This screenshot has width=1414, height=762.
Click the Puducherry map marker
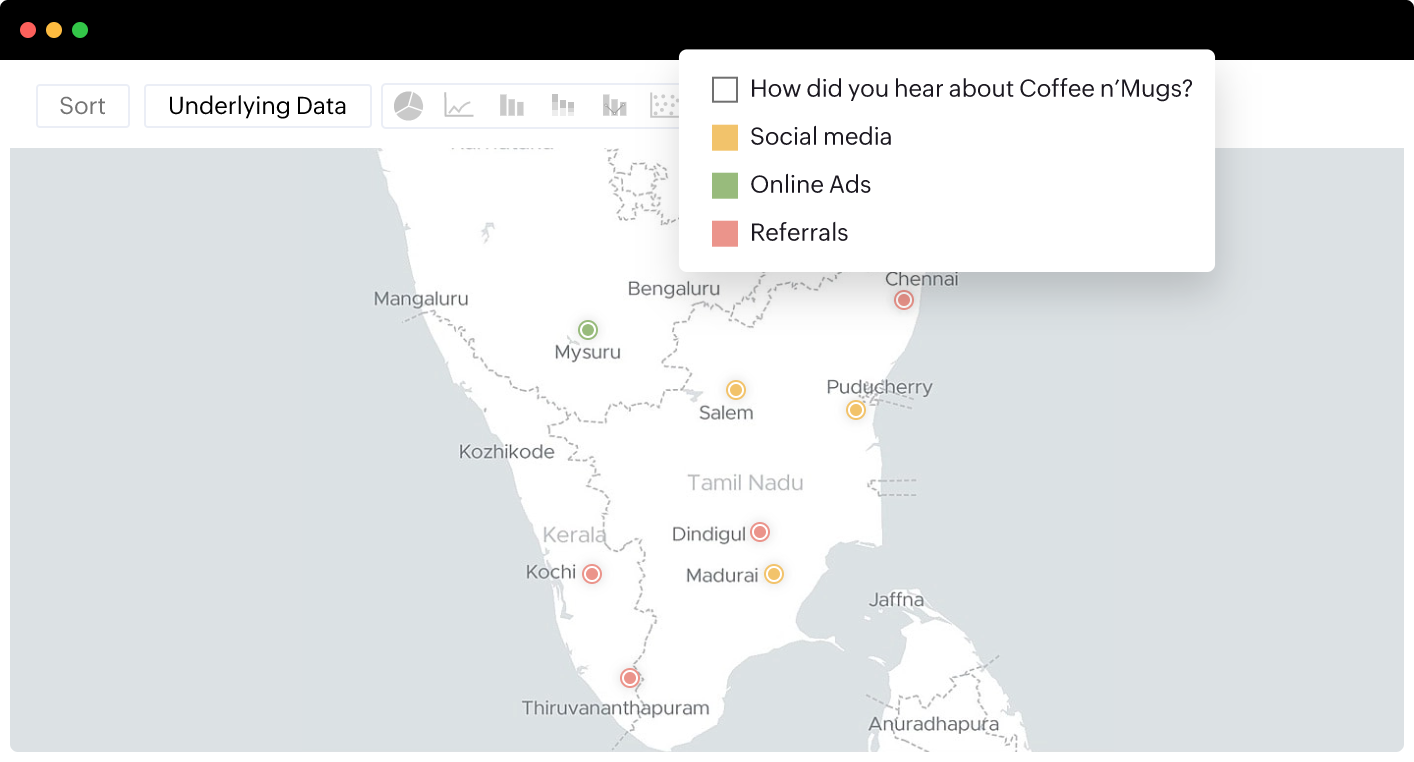856,410
